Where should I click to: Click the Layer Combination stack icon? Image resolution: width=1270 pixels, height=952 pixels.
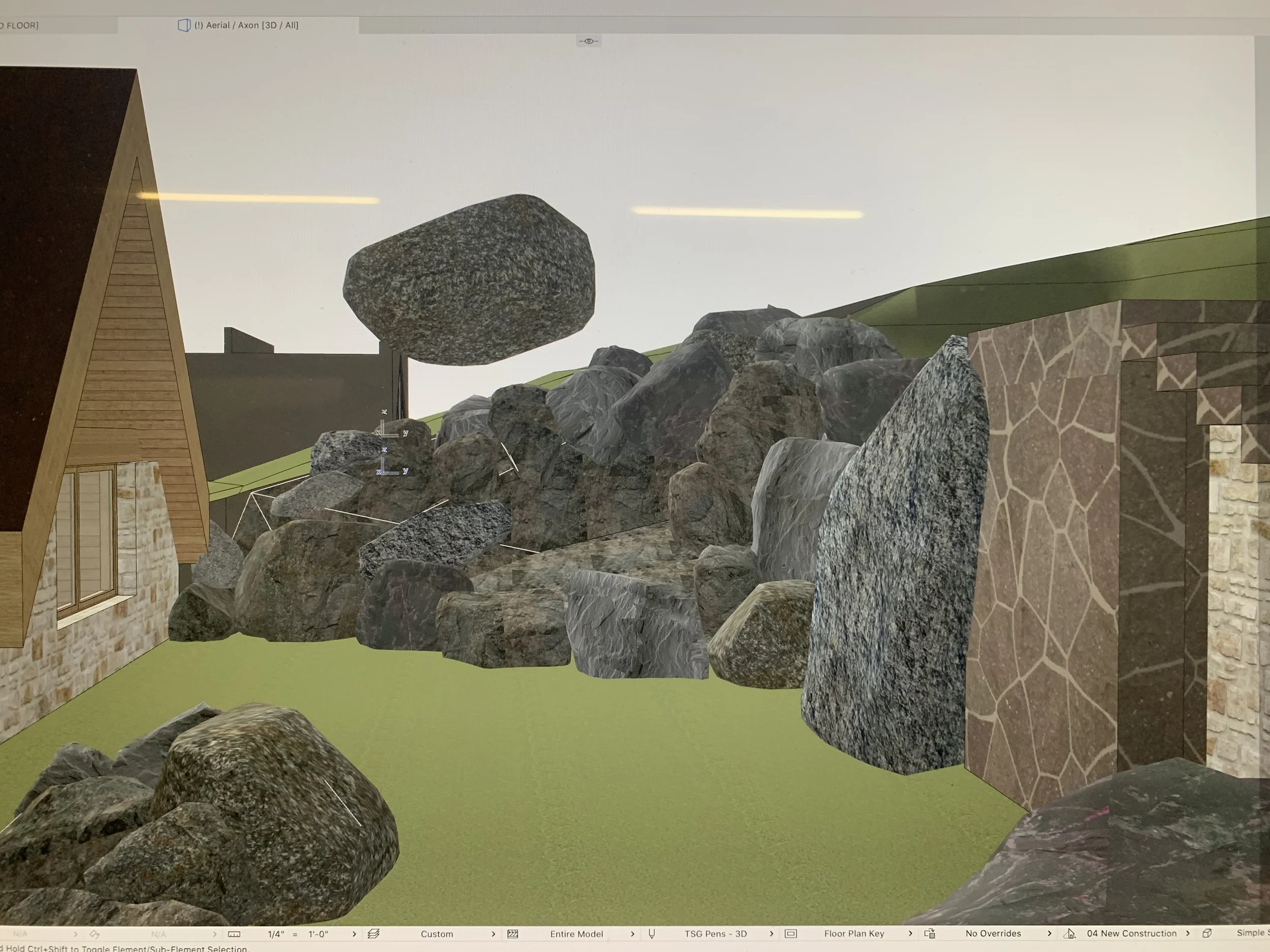373,934
